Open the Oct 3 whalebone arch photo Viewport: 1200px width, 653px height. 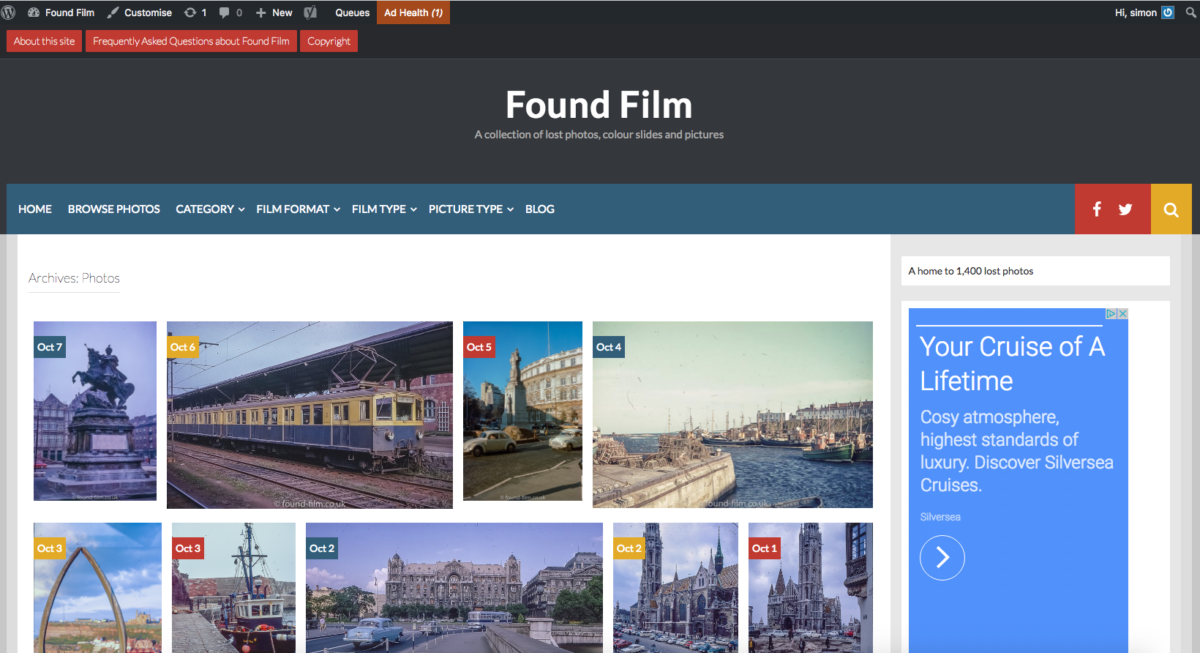(98, 588)
